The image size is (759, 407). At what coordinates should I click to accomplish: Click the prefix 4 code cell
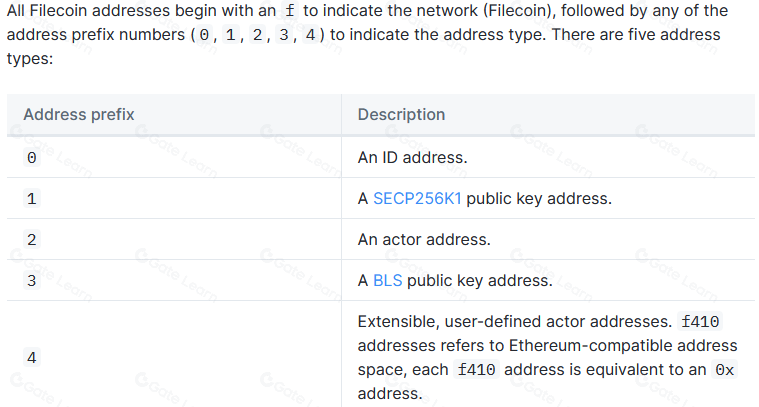(x=31, y=358)
